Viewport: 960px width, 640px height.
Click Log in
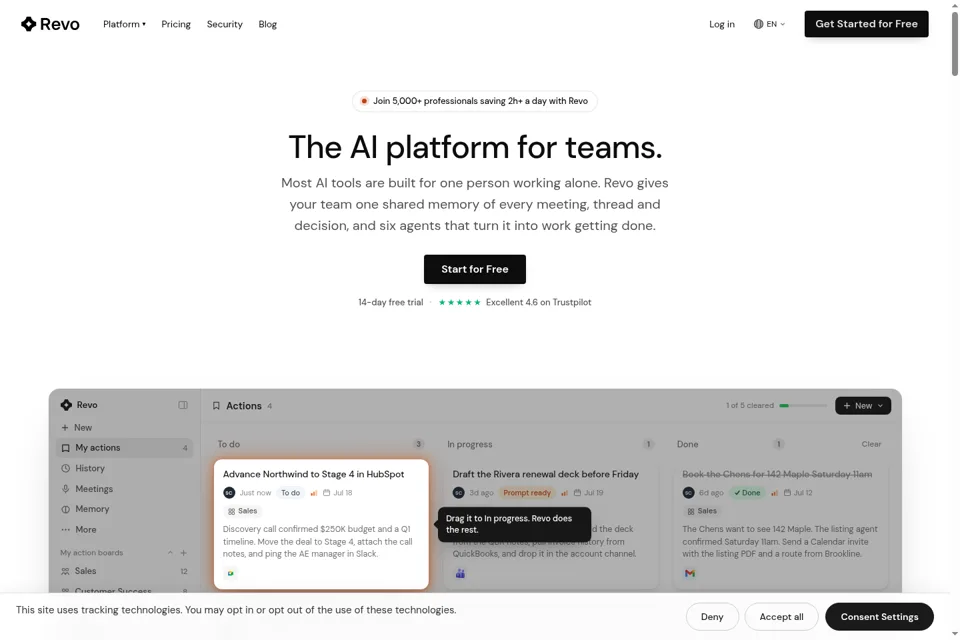(x=722, y=24)
